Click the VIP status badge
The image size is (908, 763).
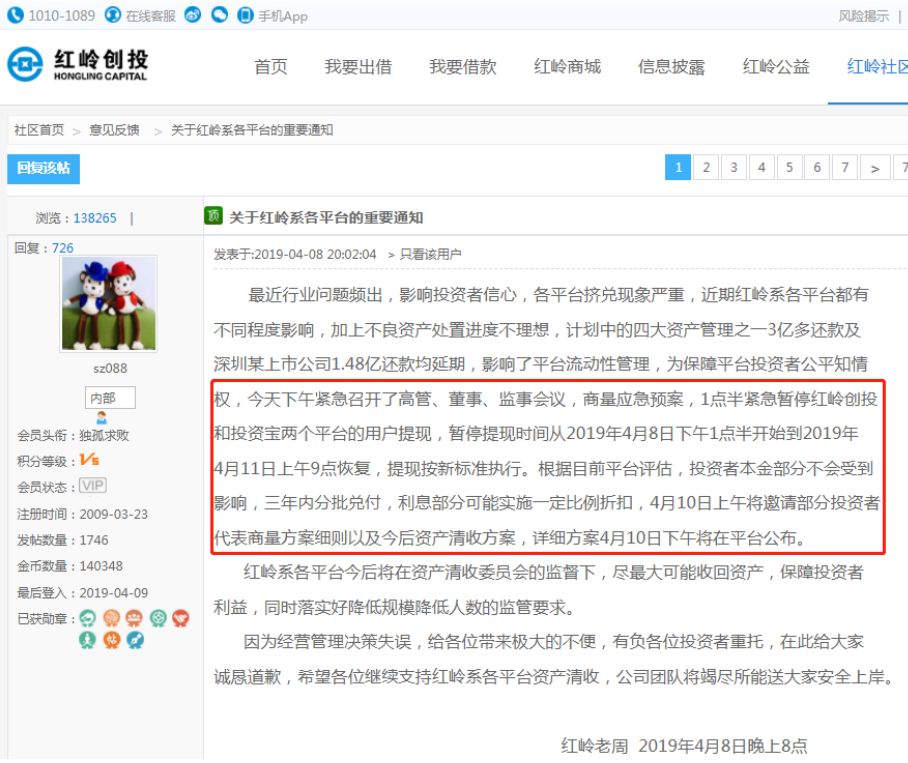[x=93, y=485]
